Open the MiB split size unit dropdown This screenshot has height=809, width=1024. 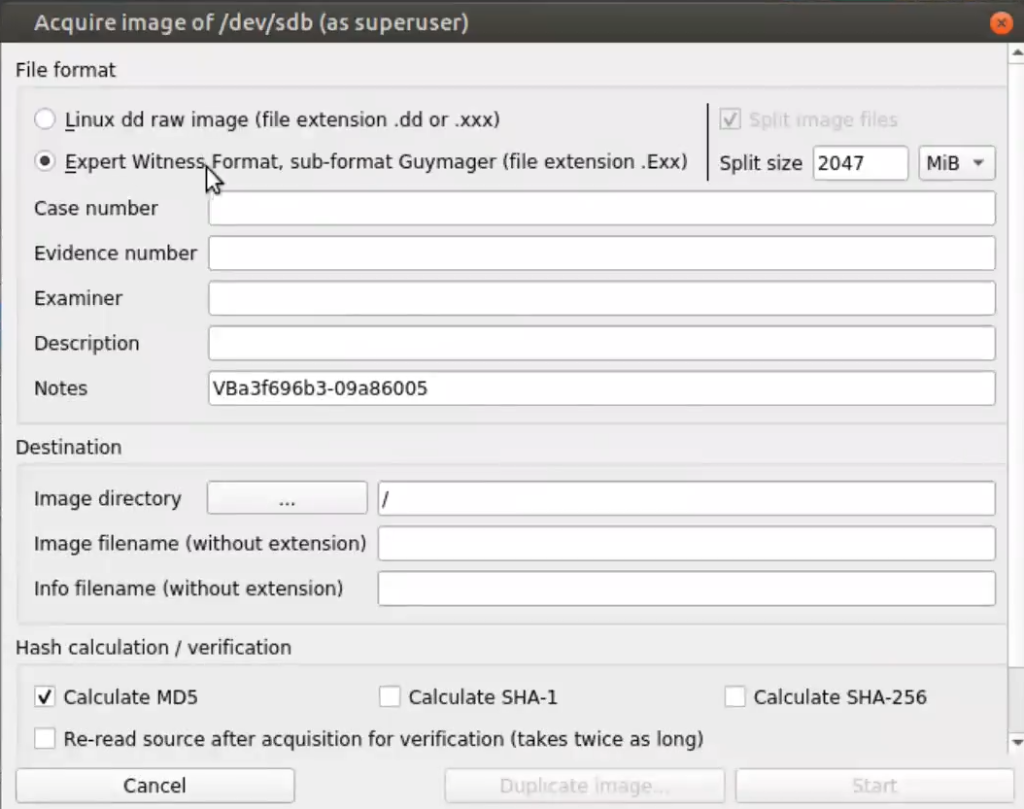pos(956,163)
